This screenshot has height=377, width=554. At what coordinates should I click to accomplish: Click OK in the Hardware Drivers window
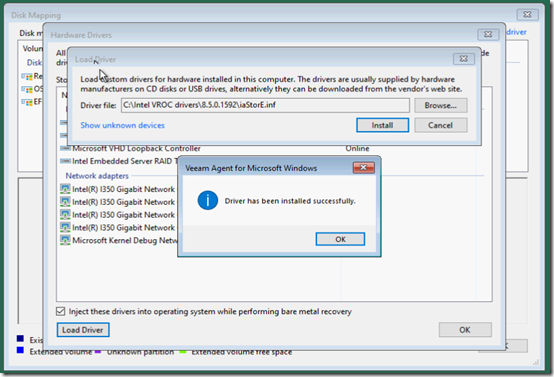465,330
